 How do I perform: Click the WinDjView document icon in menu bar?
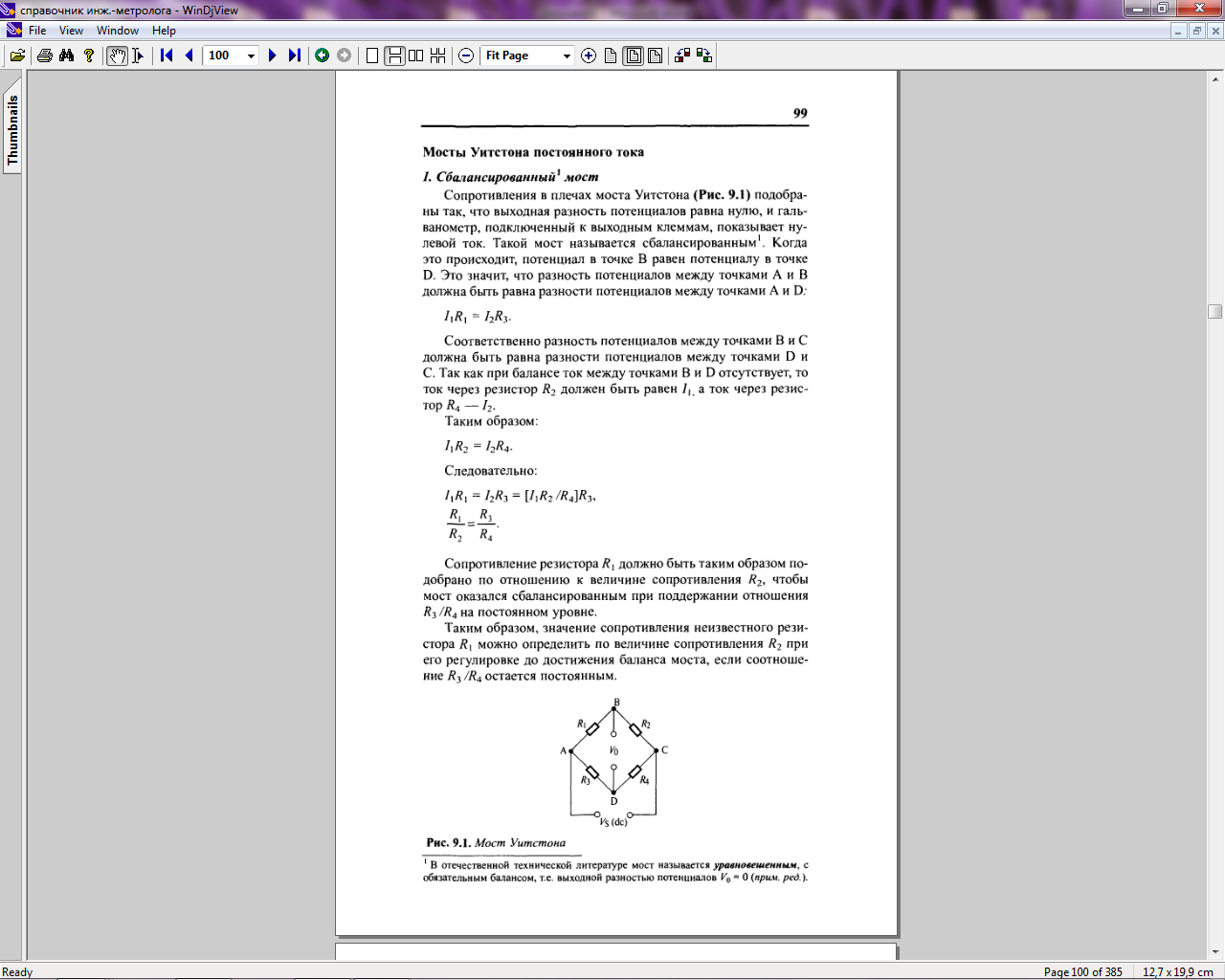point(13,31)
